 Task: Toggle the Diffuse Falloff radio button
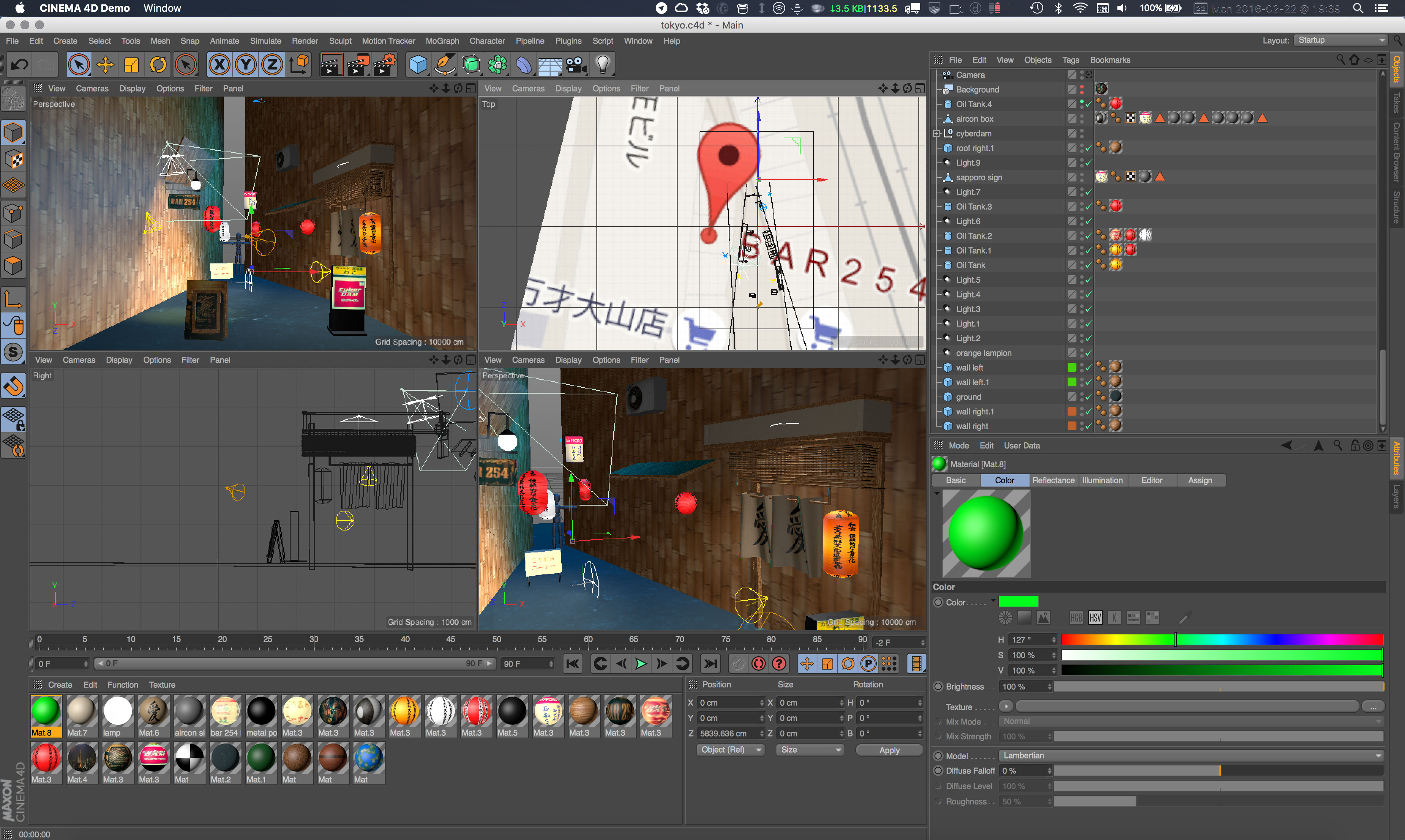(938, 770)
